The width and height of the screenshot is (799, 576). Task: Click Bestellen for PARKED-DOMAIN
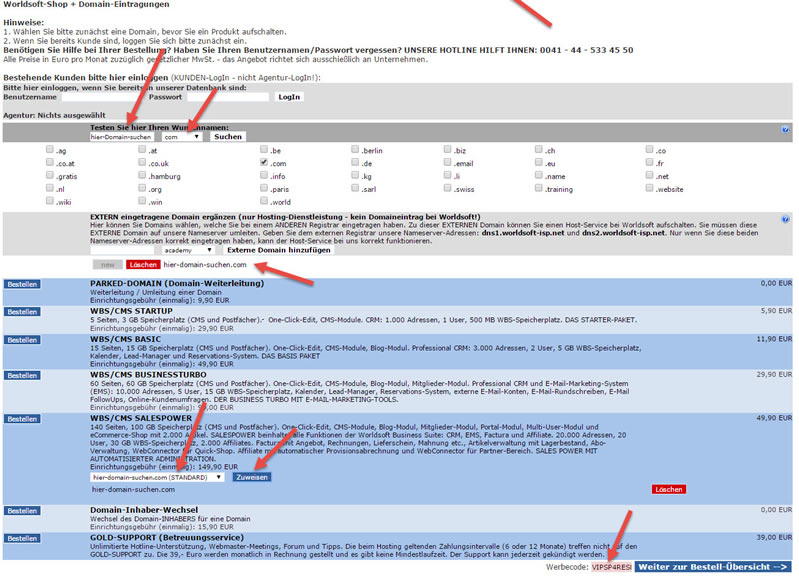point(22,284)
